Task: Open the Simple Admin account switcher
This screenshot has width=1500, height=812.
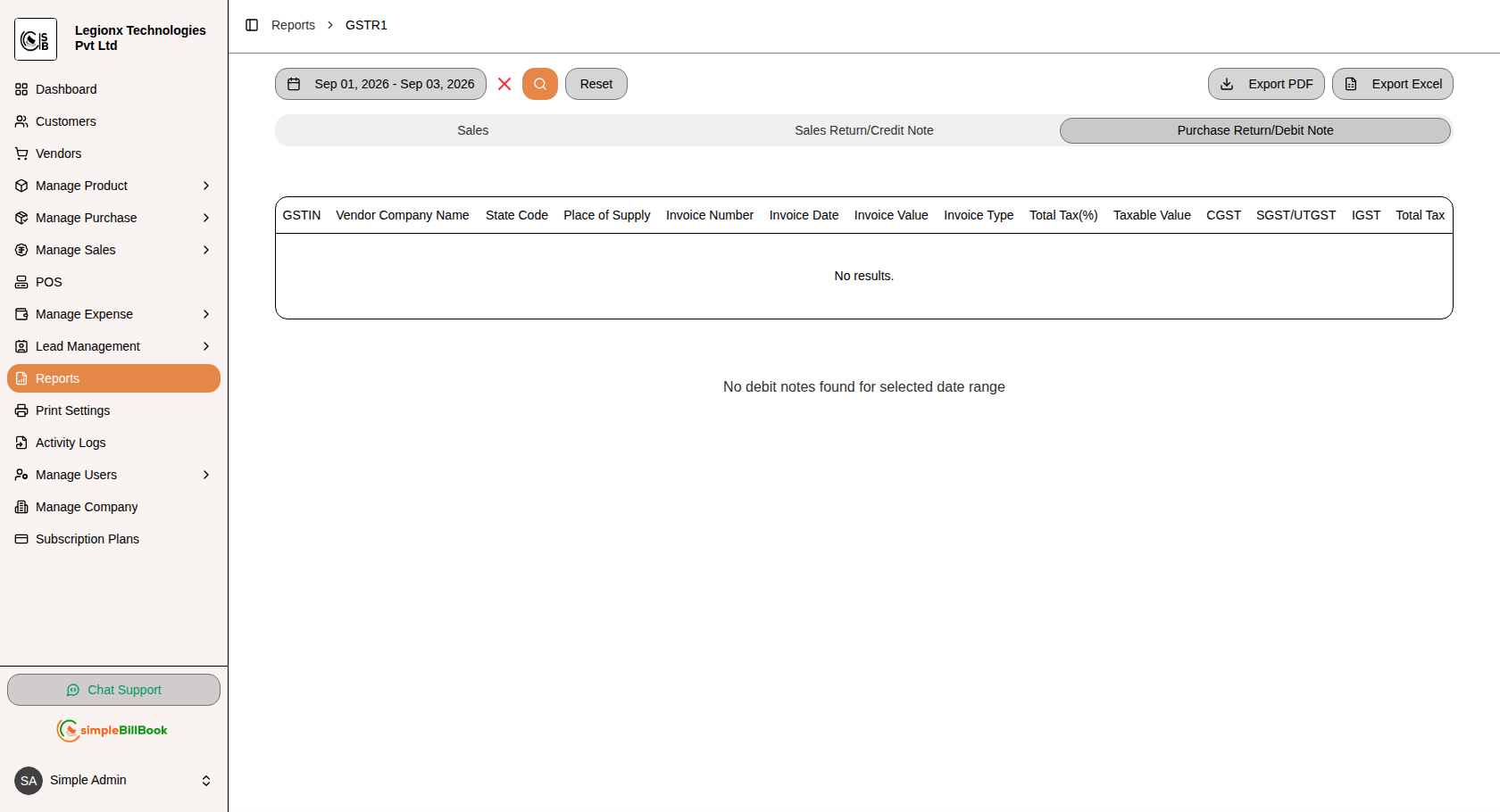Action: coord(113,781)
